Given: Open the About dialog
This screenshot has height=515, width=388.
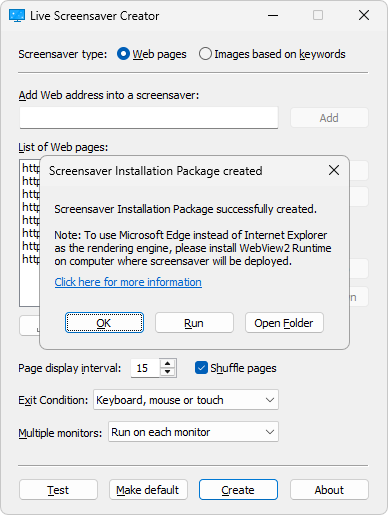Looking at the screenshot, I should coord(329,490).
